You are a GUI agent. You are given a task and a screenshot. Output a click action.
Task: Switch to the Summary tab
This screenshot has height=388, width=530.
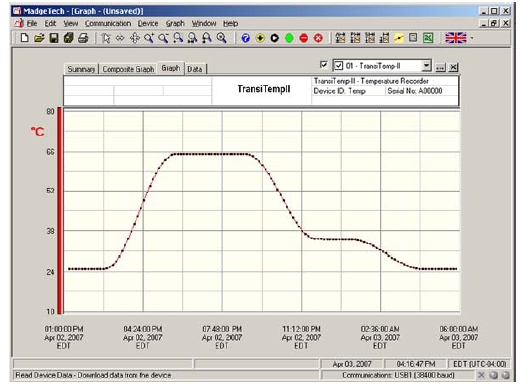tap(81, 69)
